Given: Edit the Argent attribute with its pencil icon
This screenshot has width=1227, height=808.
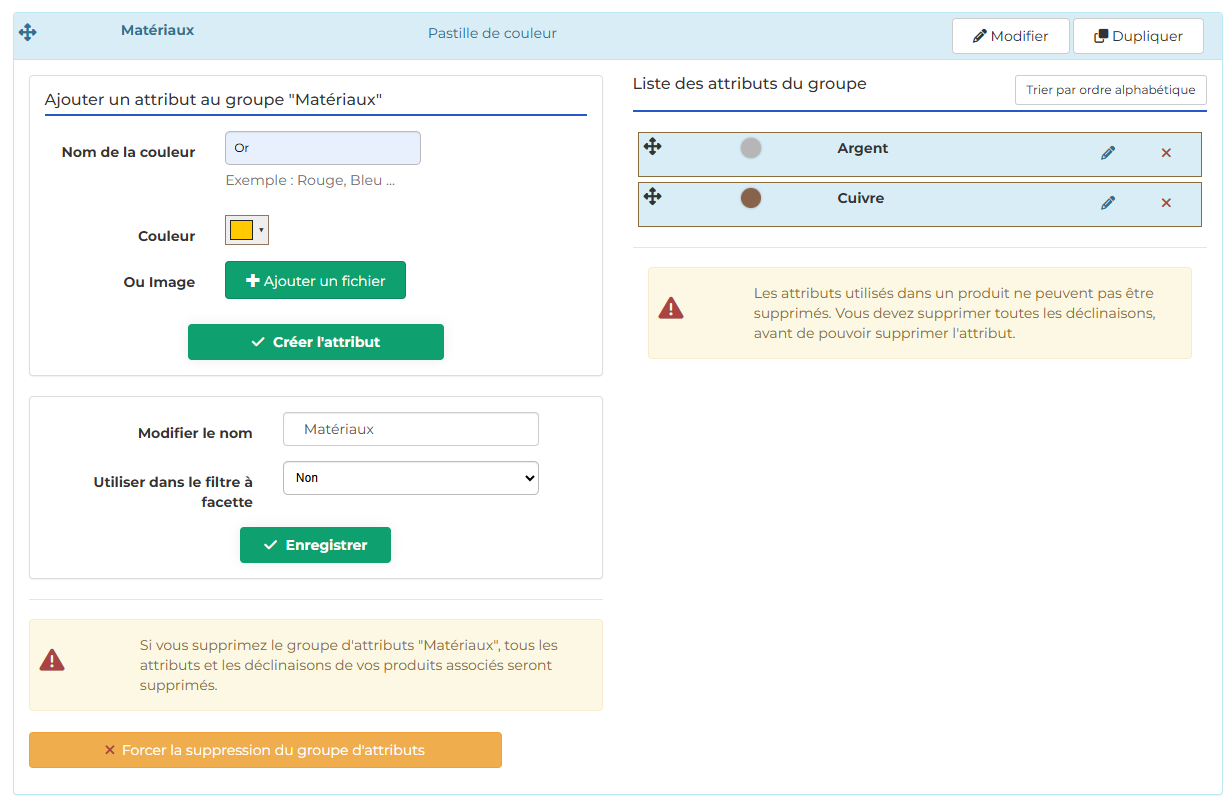Looking at the screenshot, I should tap(1108, 153).
